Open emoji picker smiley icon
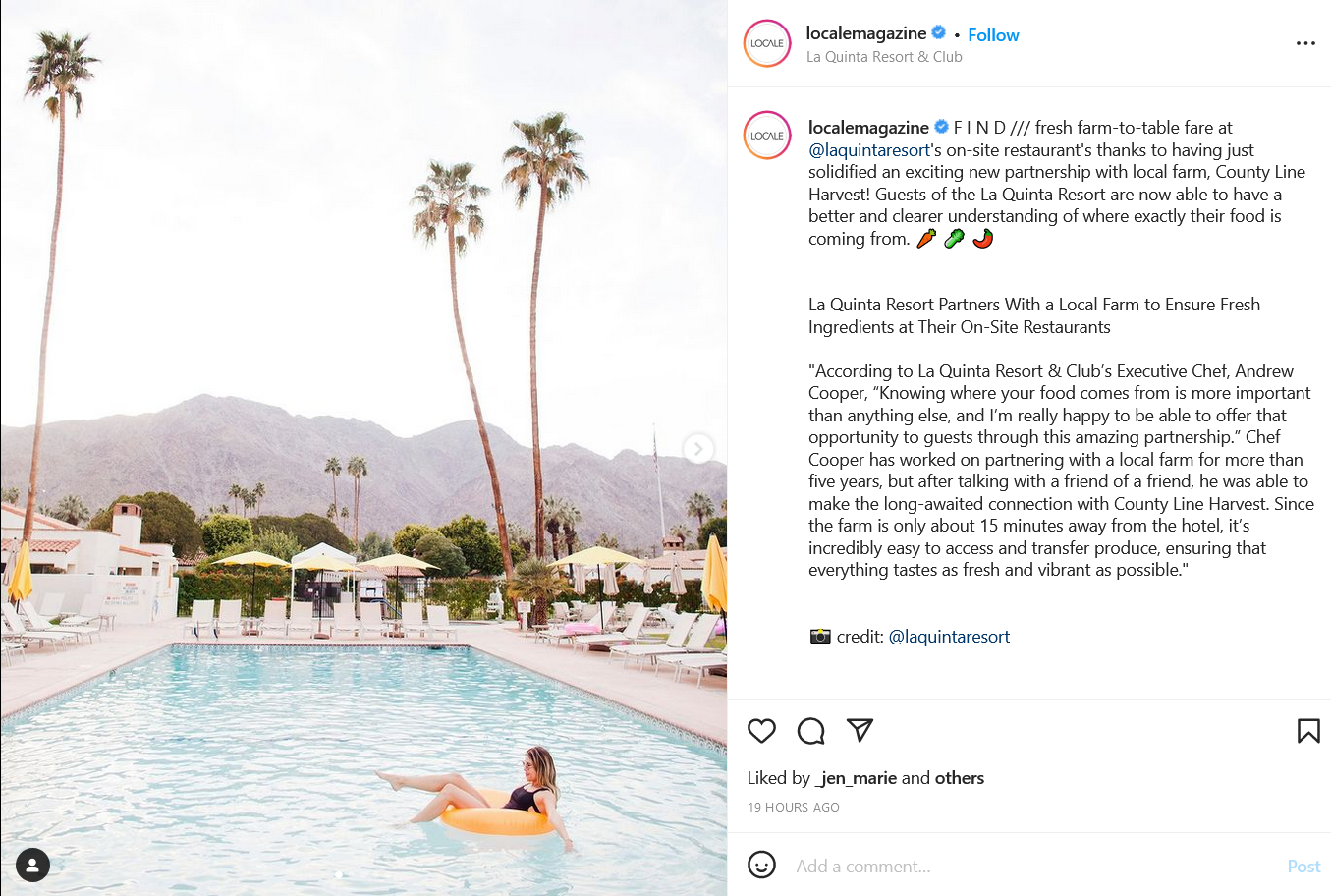1331x896 pixels. [x=761, y=865]
